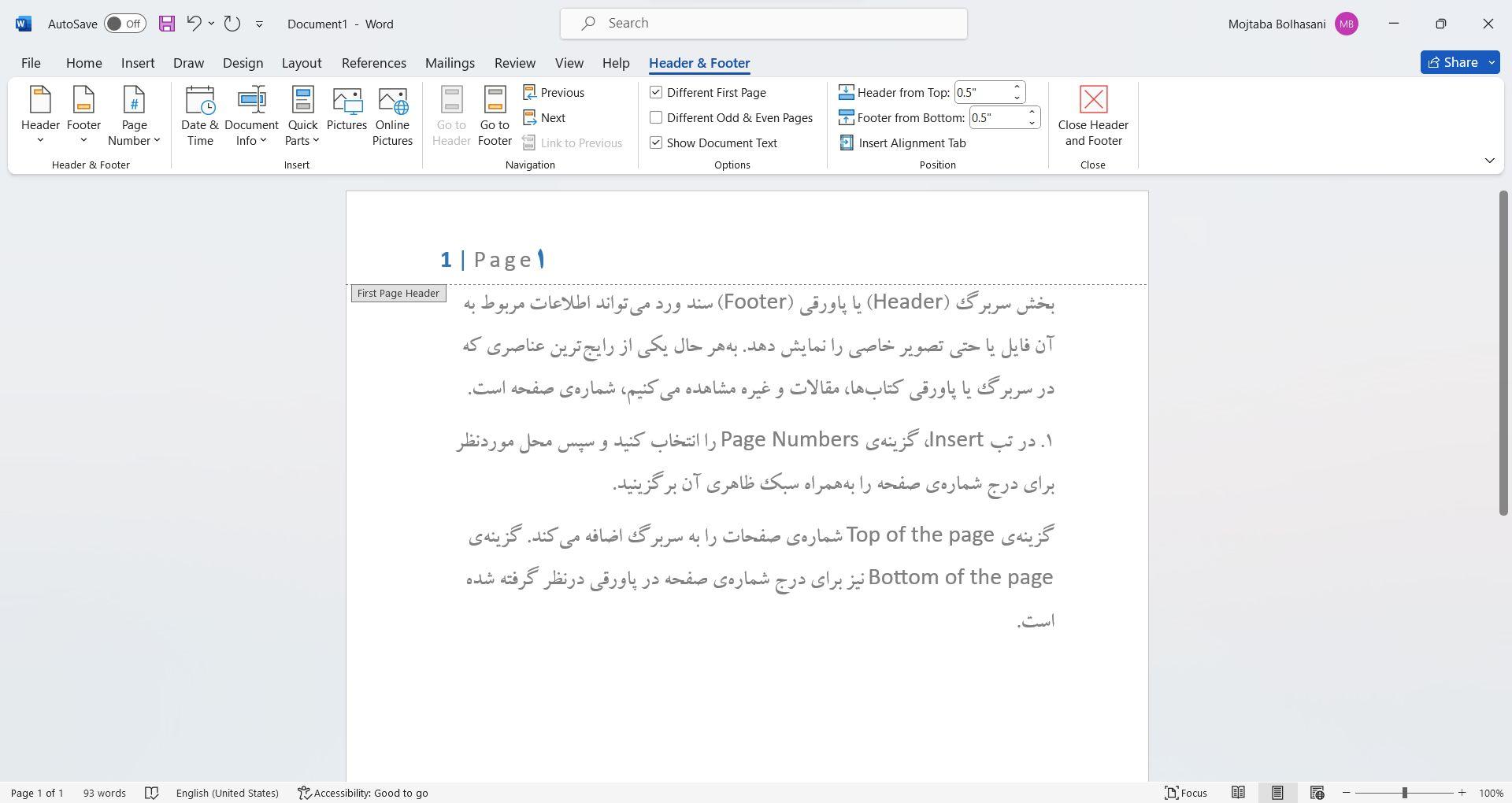
Task: Expand Document Info options
Action: (x=251, y=116)
